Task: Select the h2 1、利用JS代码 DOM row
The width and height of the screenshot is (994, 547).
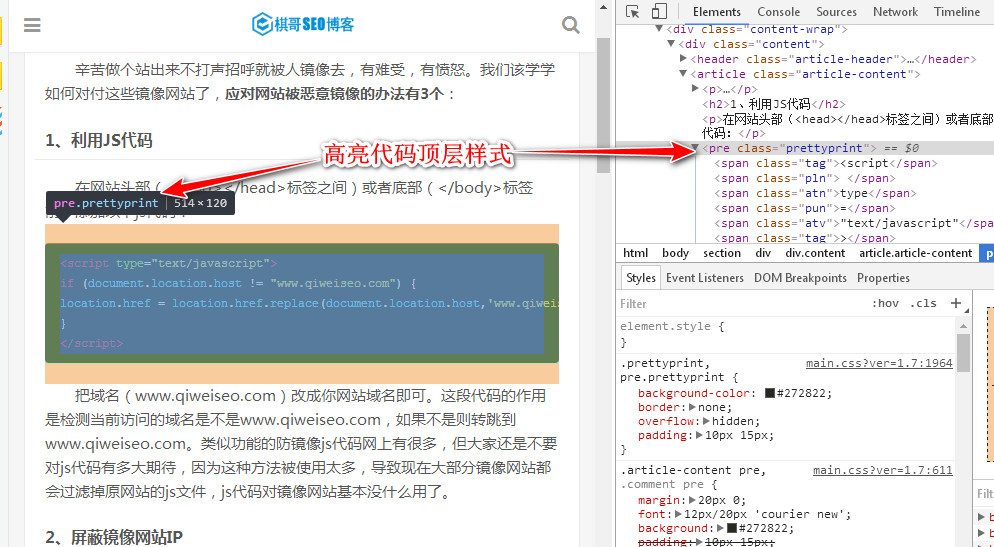Action: click(773, 104)
